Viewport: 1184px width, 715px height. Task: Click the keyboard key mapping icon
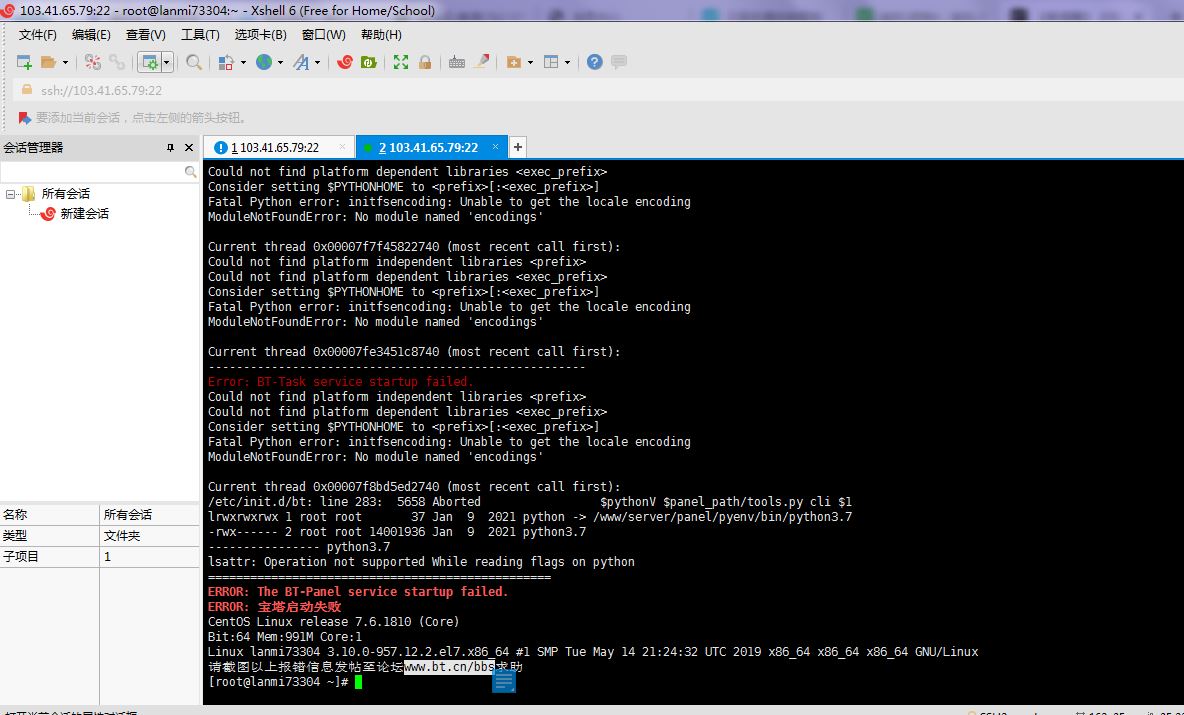click(457, 62)
